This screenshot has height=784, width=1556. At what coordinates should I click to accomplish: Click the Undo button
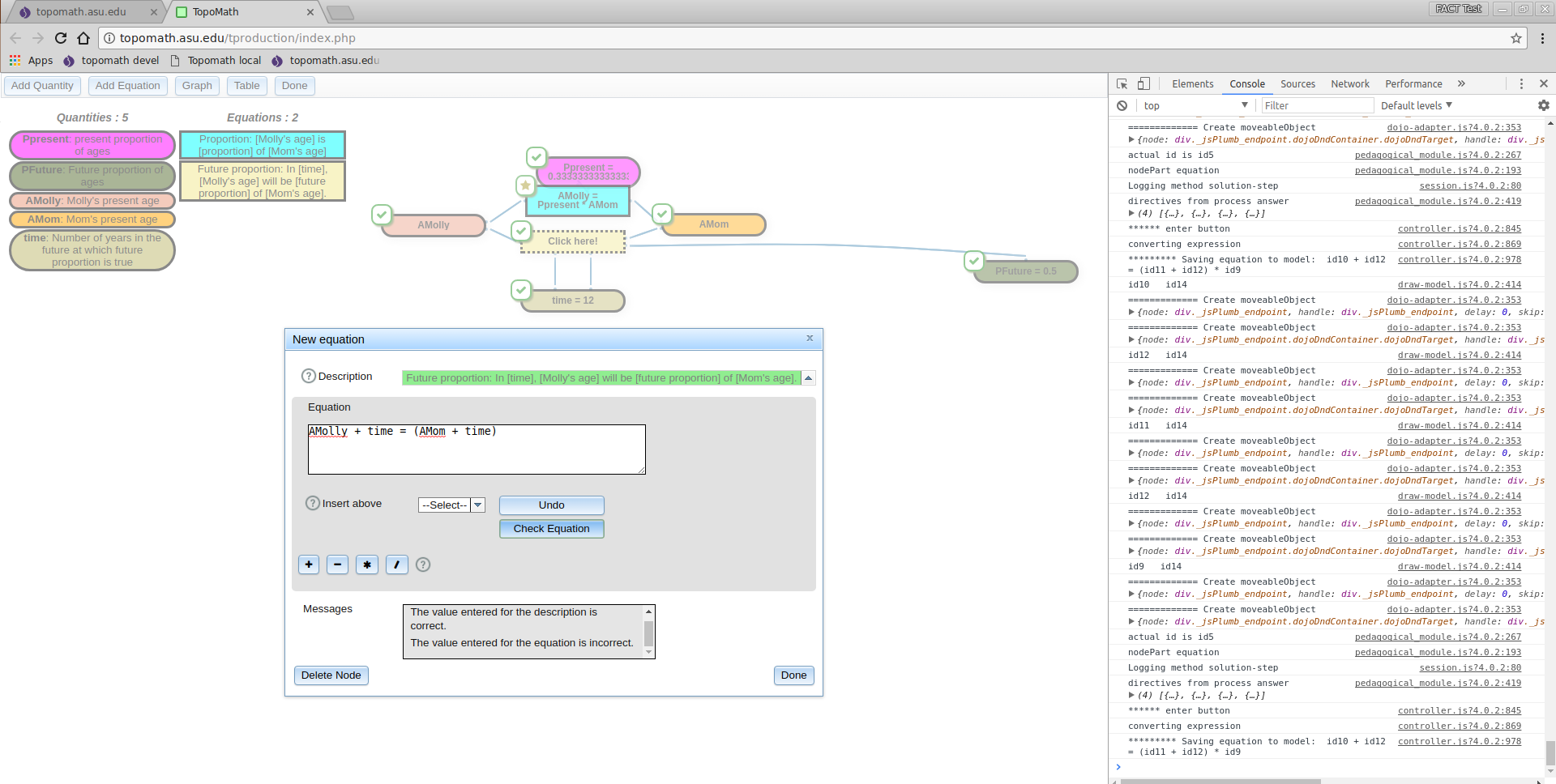551,505
